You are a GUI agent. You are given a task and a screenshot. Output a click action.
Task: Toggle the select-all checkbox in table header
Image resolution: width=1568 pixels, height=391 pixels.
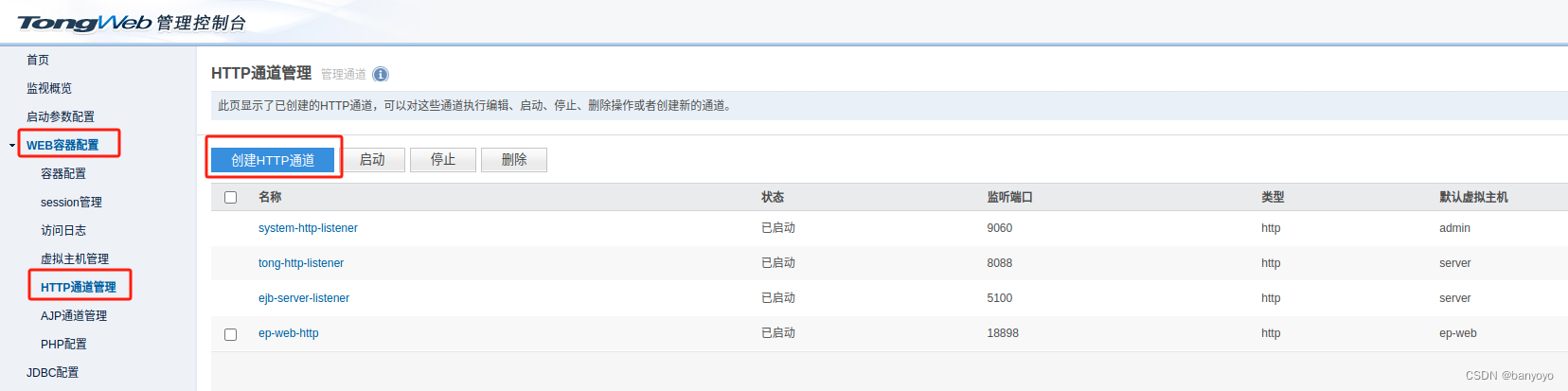(230, 197)
